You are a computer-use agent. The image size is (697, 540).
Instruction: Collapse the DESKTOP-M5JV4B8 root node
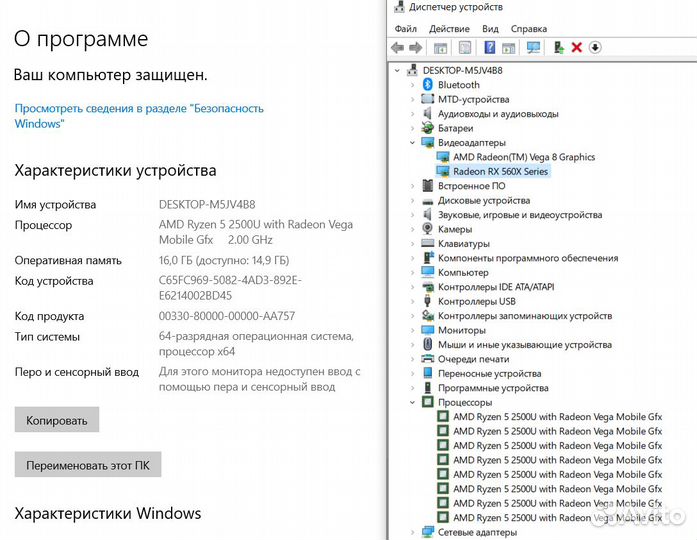click(x=397, y=70)
